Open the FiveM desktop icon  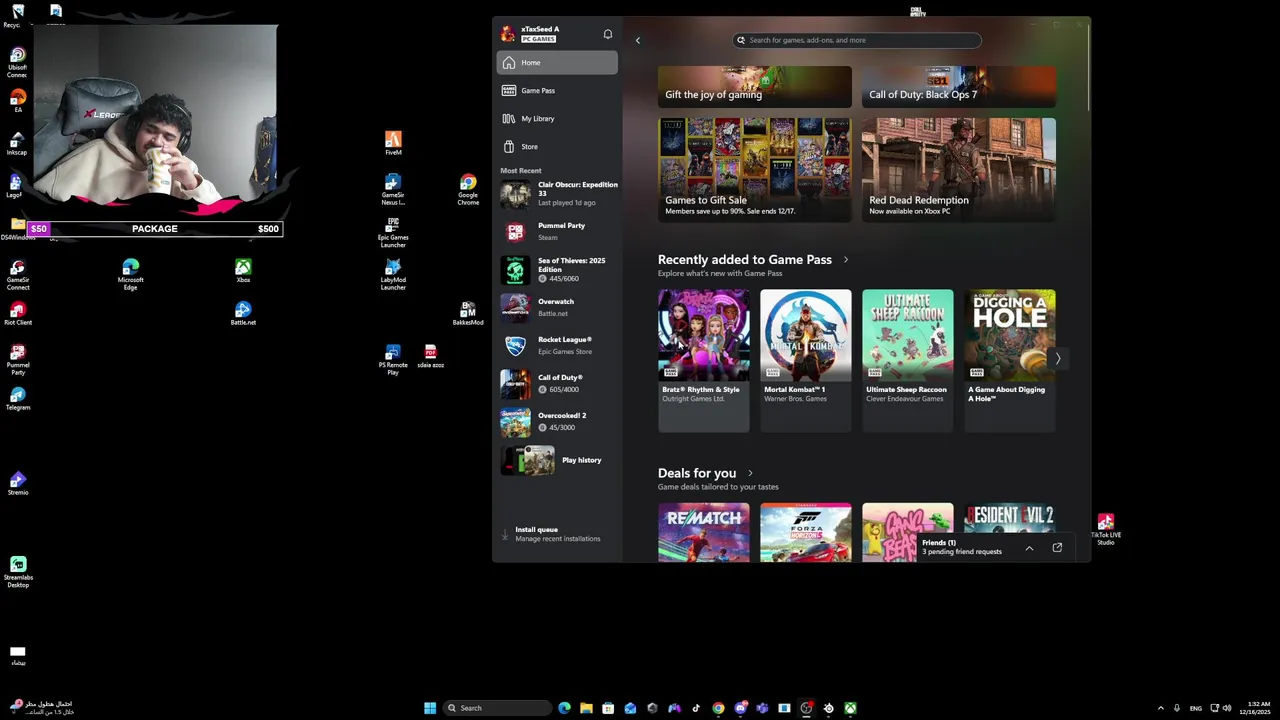click(393, 144)
